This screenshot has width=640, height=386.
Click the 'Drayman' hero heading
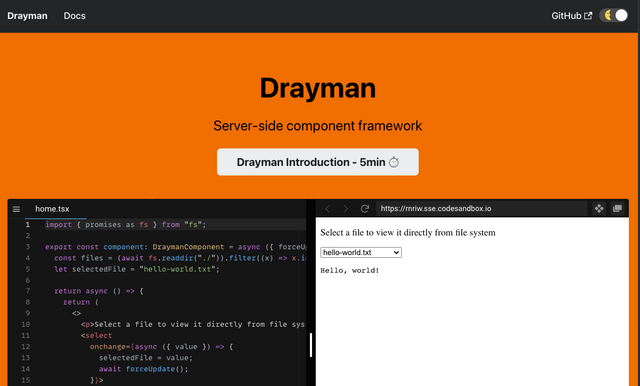[x=318, y=88]
